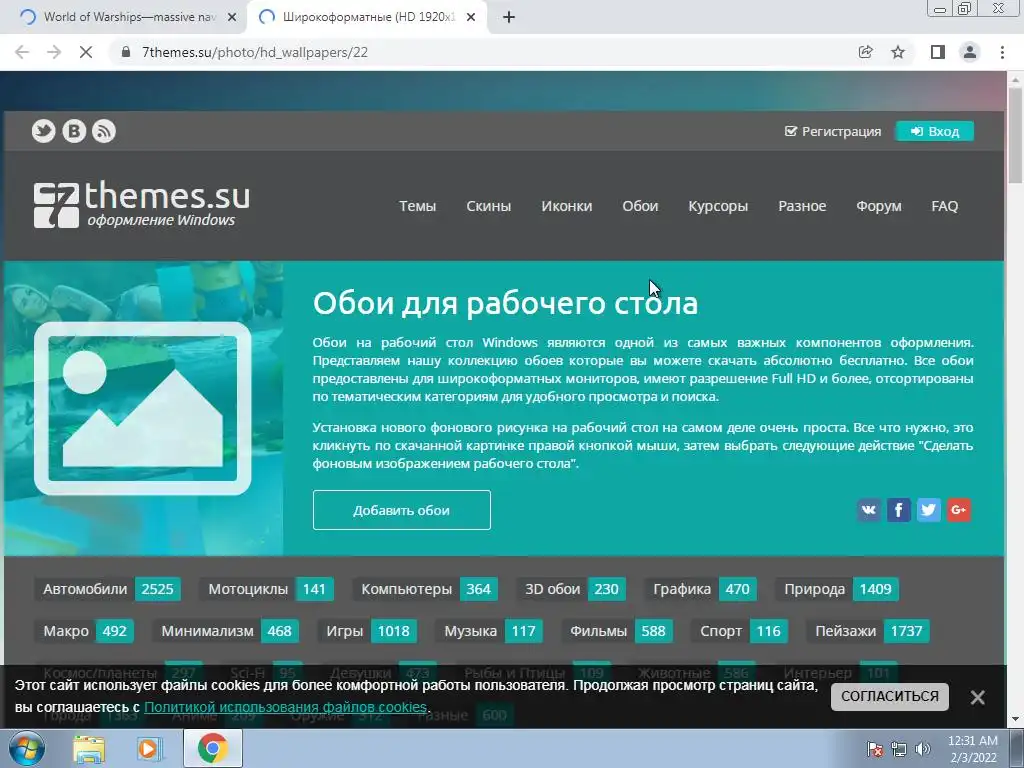Toggle Chrome side panel icon
1024x768 pixels.
938,52
